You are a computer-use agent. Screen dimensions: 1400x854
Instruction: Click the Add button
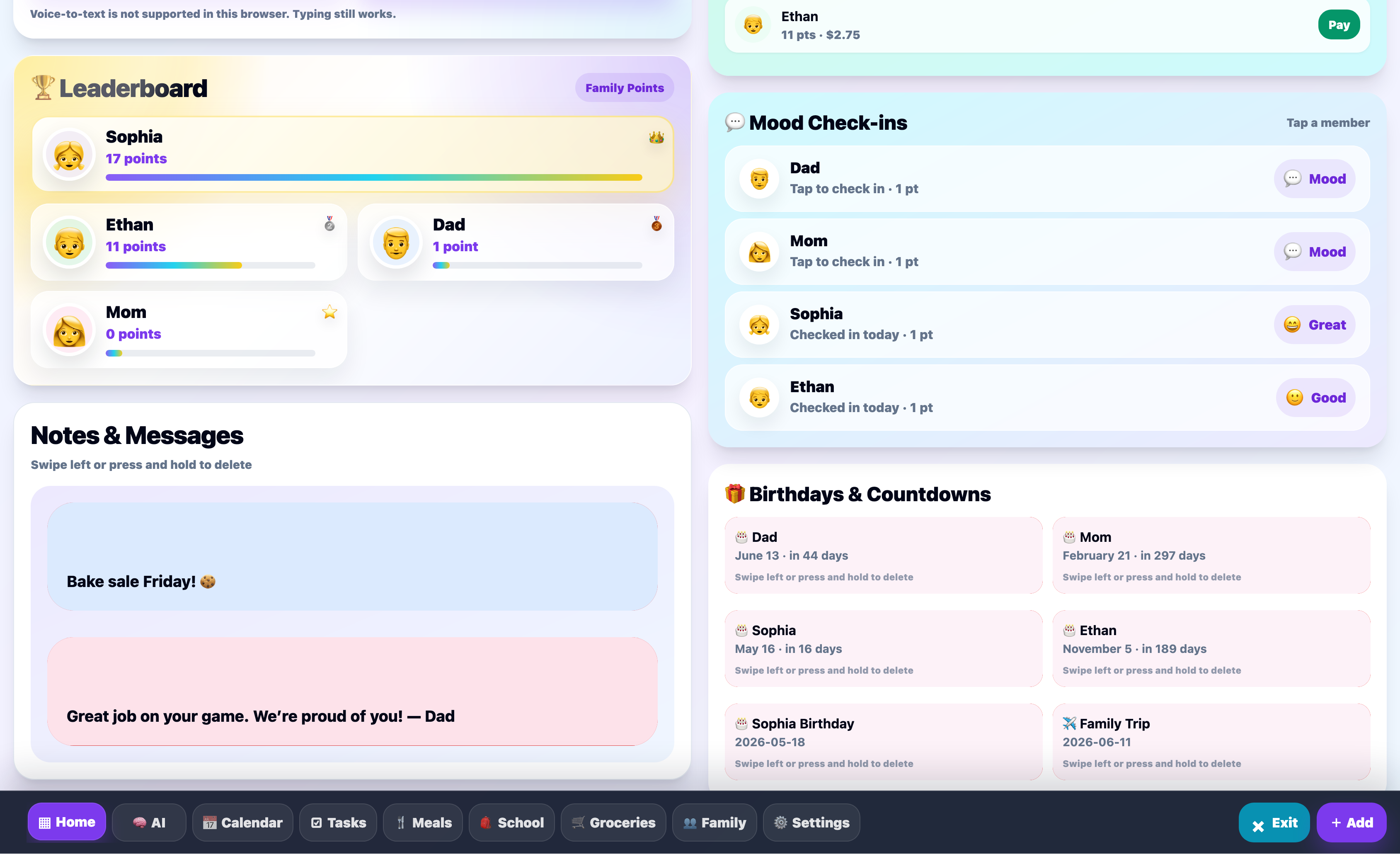click(1351, 822)
